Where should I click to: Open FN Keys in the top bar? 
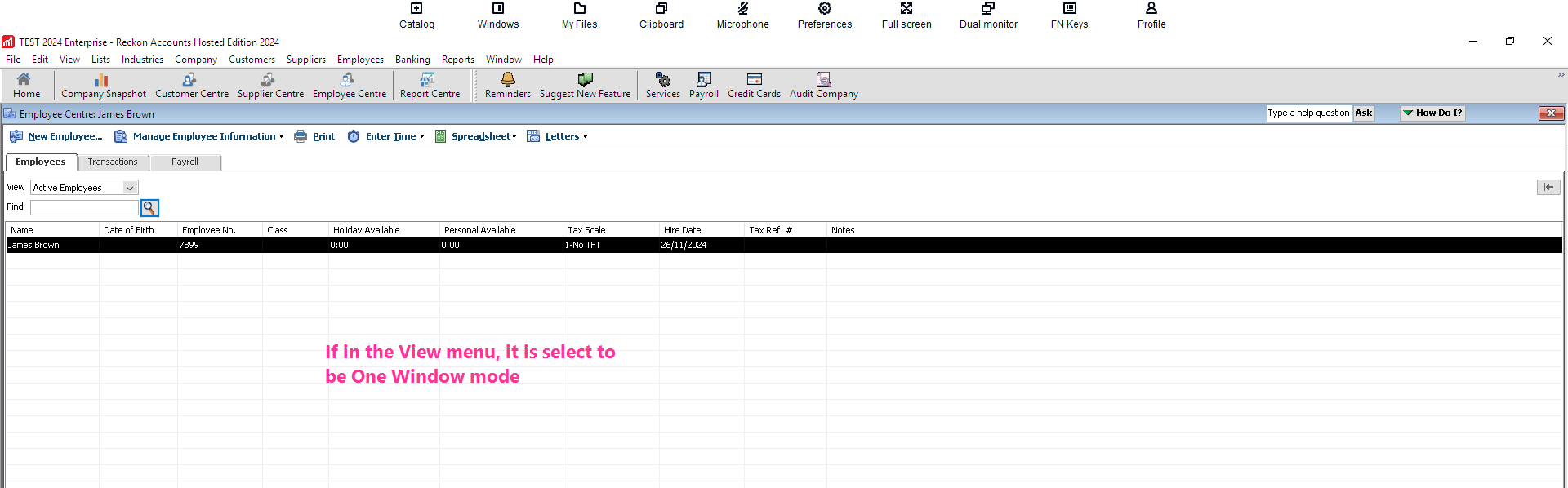point(1070,16)
